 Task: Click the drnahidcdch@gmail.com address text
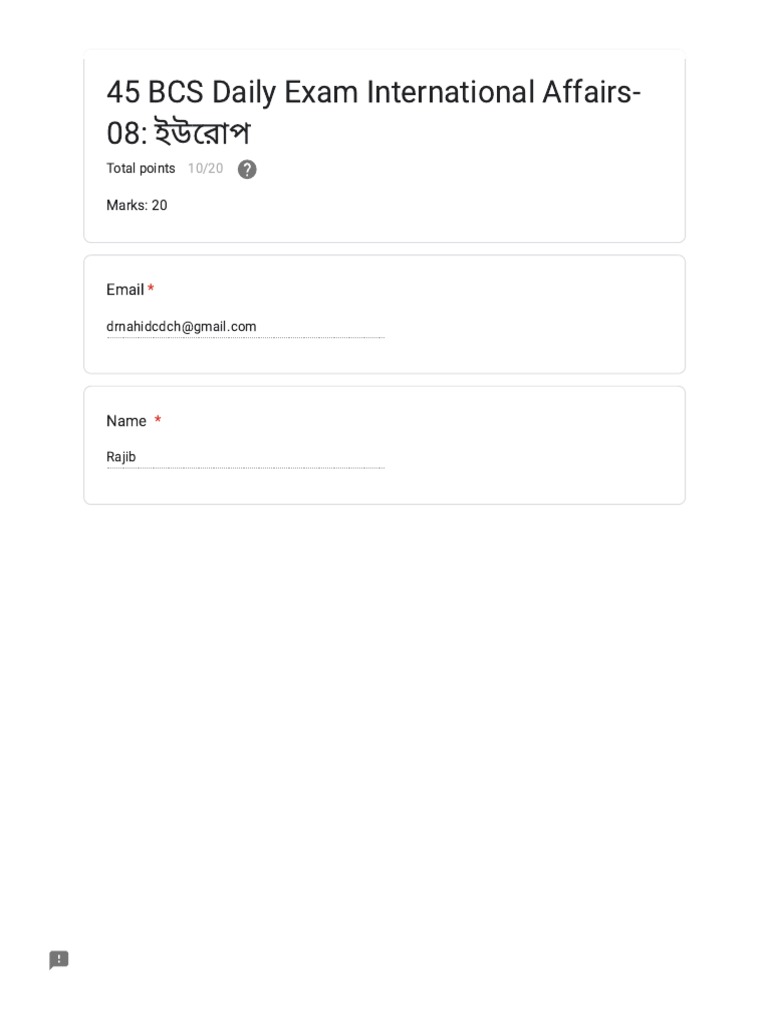click(182, 327)
